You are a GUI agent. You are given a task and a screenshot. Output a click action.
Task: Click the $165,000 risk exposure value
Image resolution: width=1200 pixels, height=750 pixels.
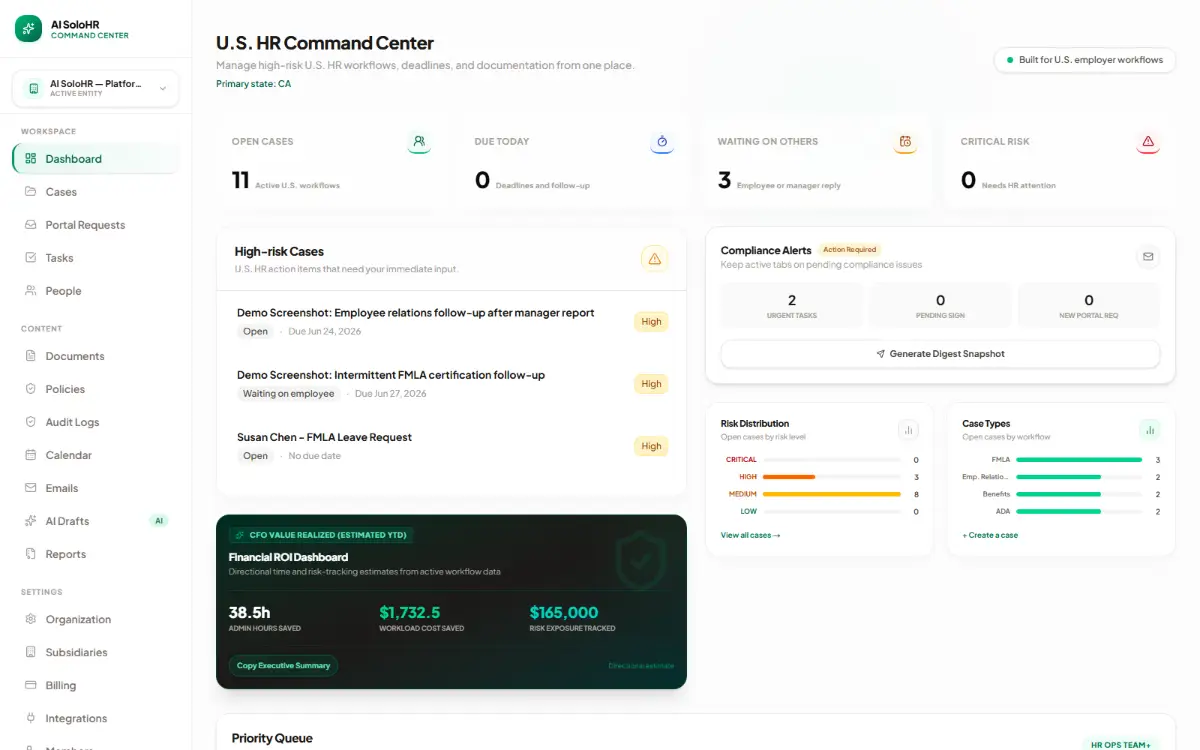564,612
